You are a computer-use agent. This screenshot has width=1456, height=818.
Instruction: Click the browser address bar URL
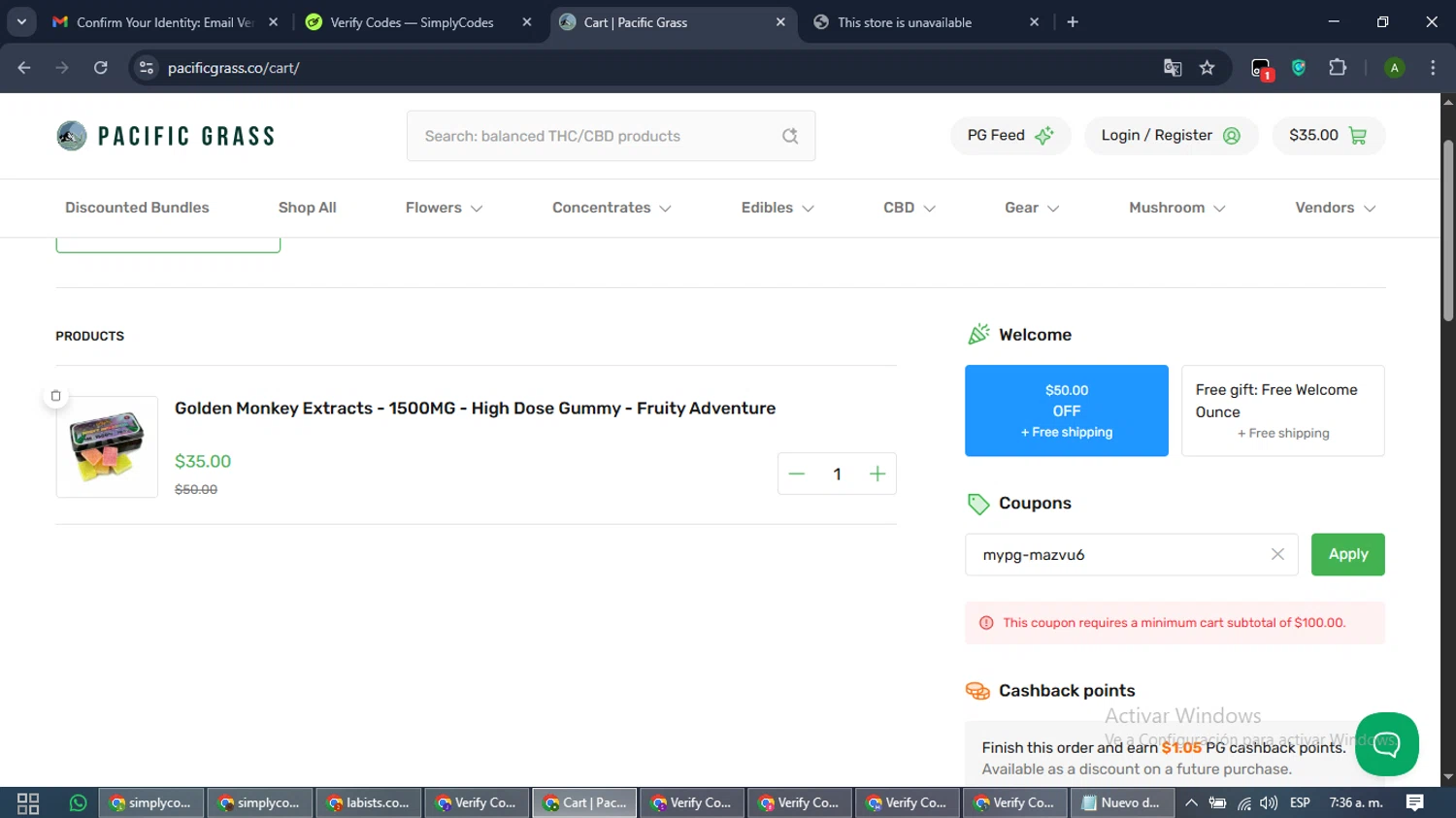pos(234,68)
